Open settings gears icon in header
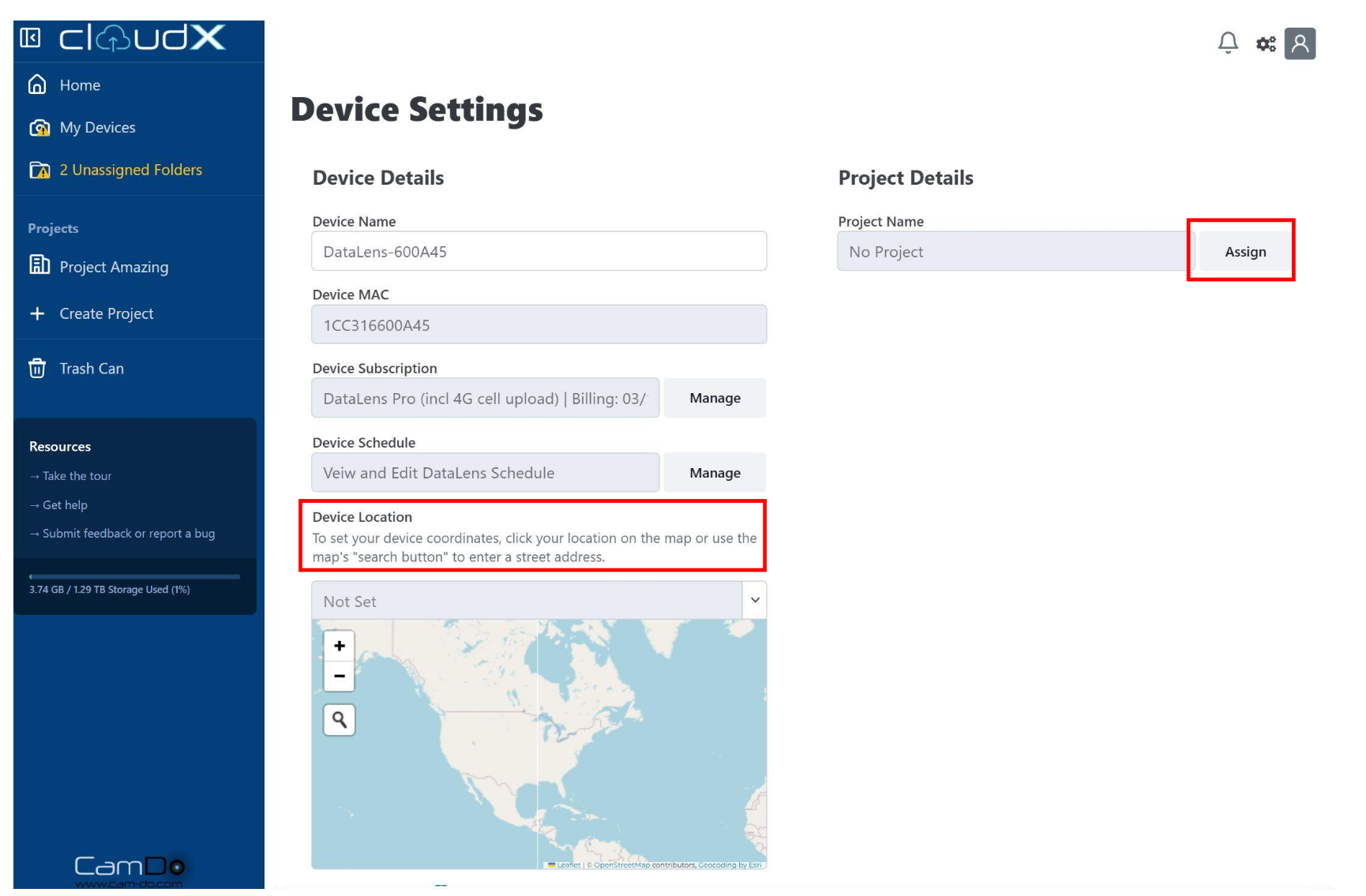 [1266, 44]
